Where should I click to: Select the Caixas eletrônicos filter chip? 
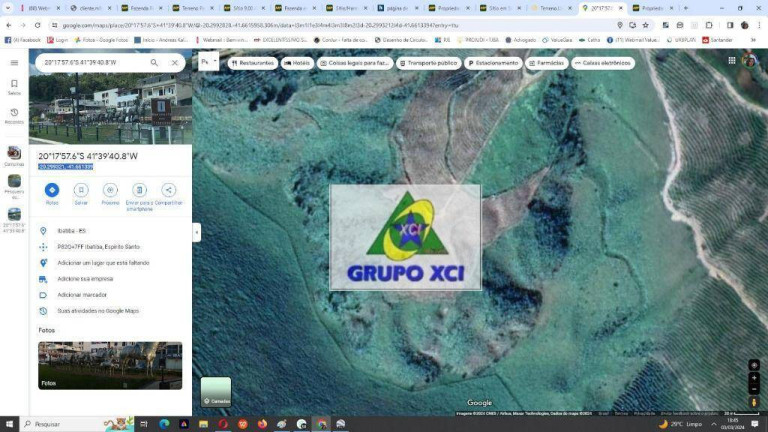pyautogui.click(x=603, y=63)
